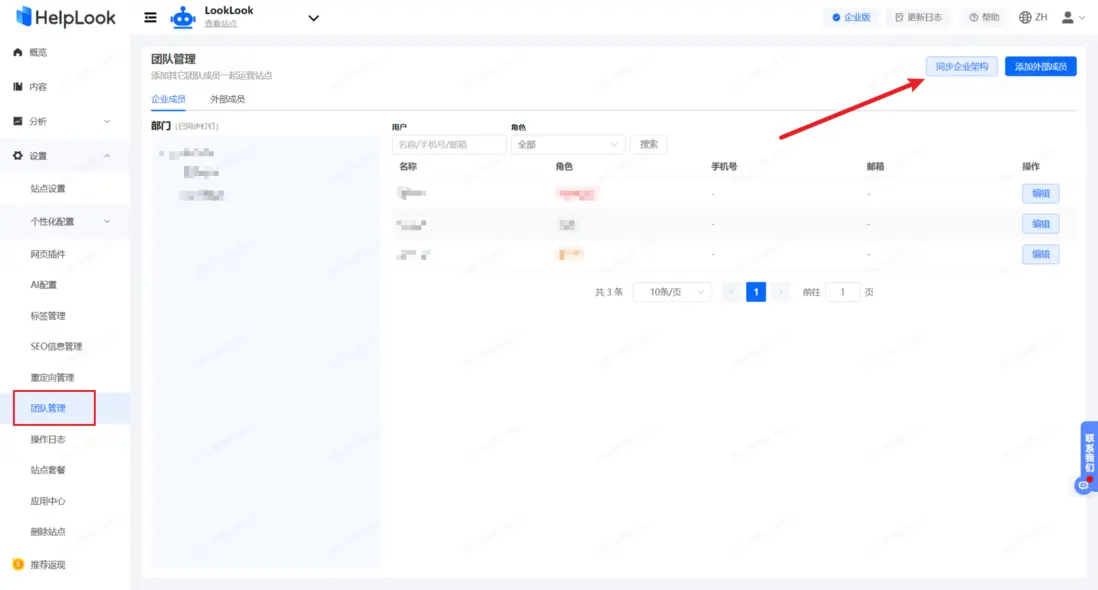The width and height of the screenshot is (1098, 590).
Task: Focus the 名称/手机号/邮箱 search field
Action: click(448, 144)
